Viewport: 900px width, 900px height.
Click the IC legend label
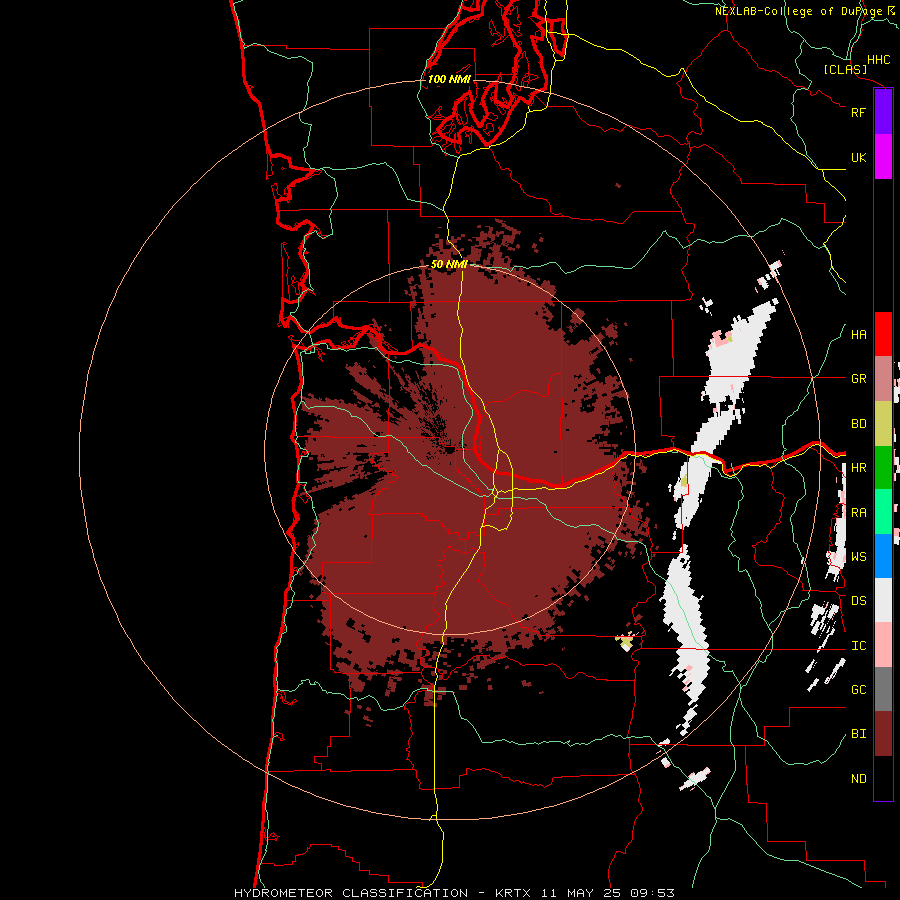(858, 646)
